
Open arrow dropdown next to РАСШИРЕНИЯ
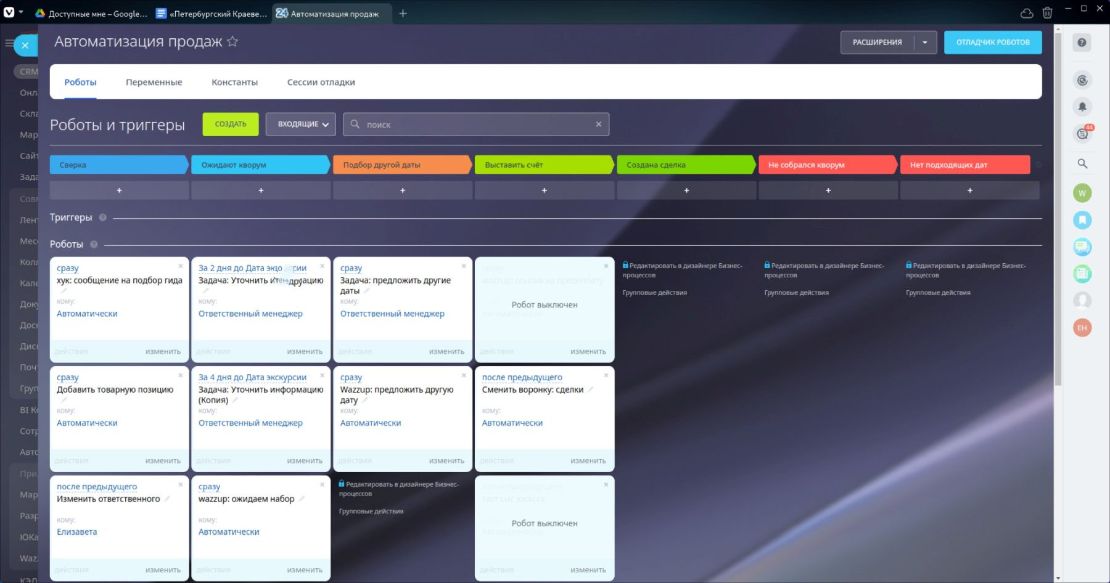(925, 42)
